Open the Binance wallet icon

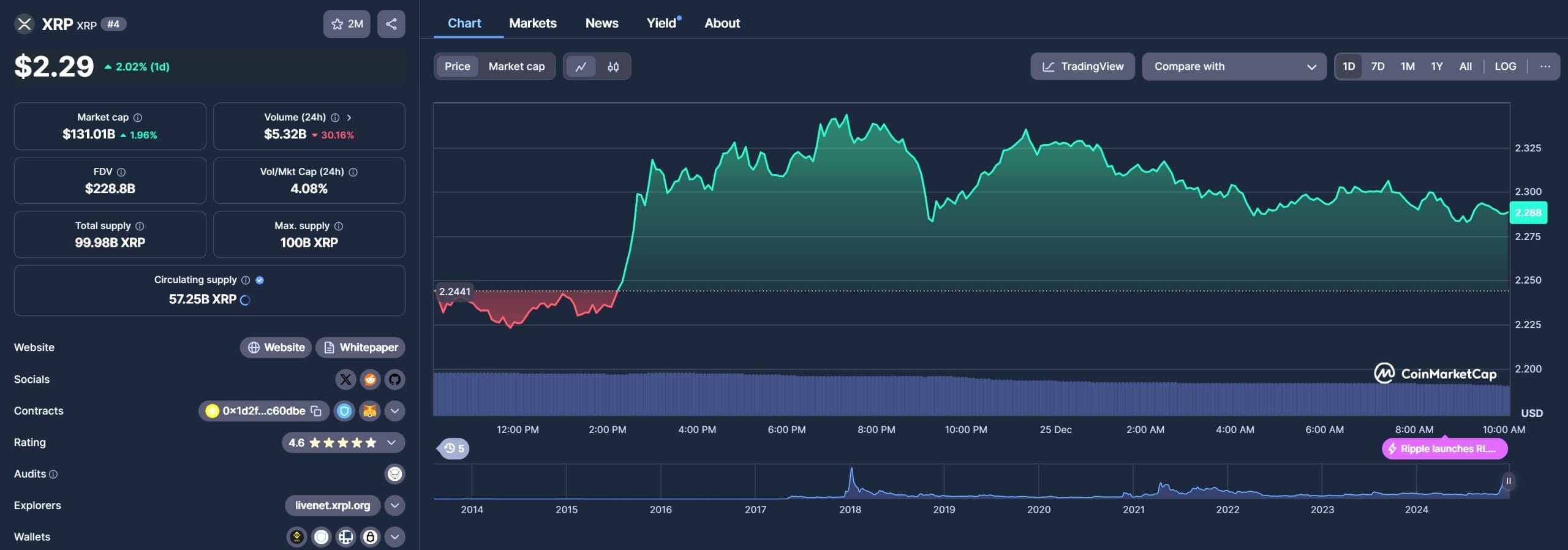click(x=296, y=537)
